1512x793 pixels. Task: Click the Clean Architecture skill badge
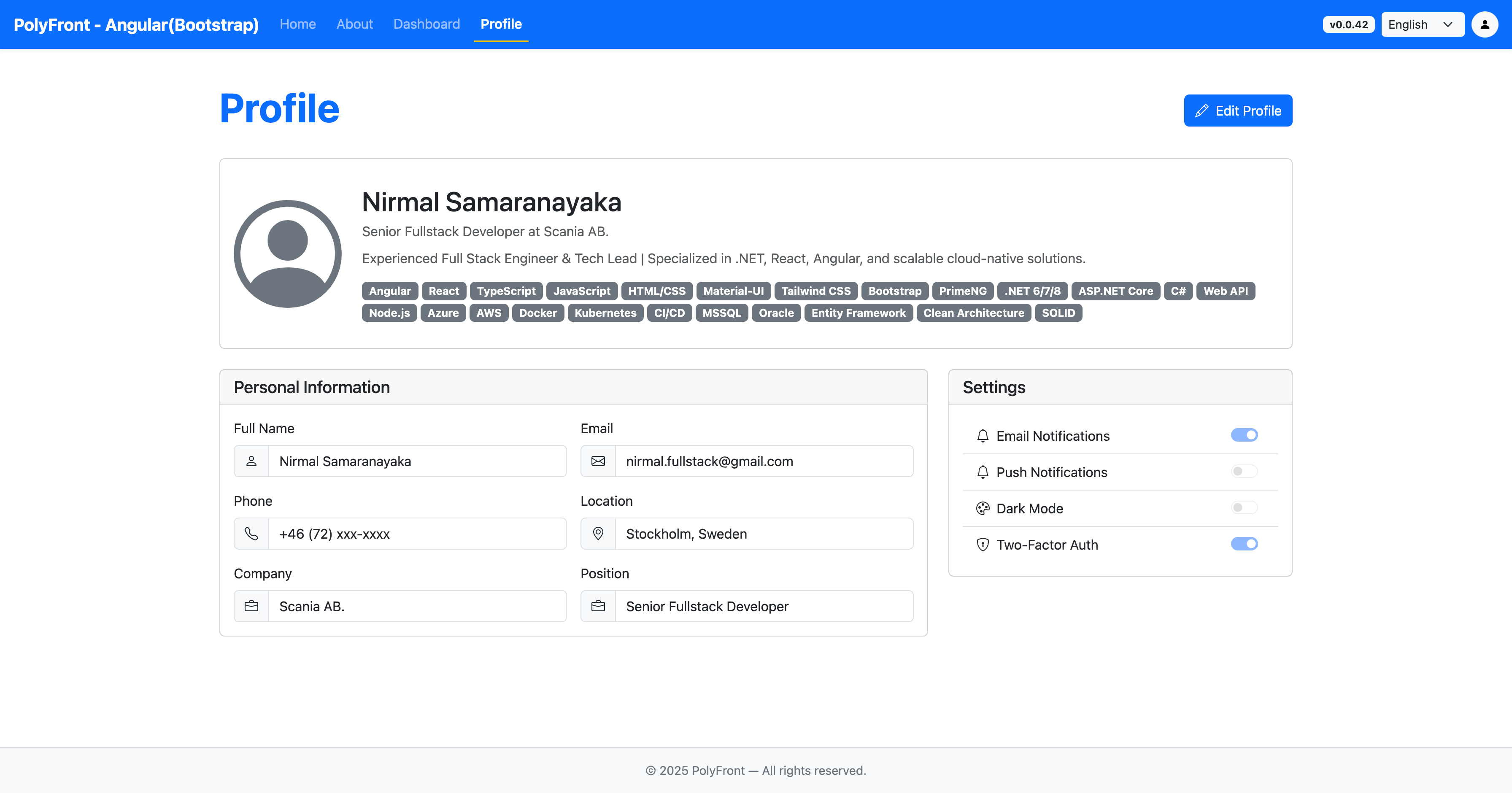[x=974, y=312]
